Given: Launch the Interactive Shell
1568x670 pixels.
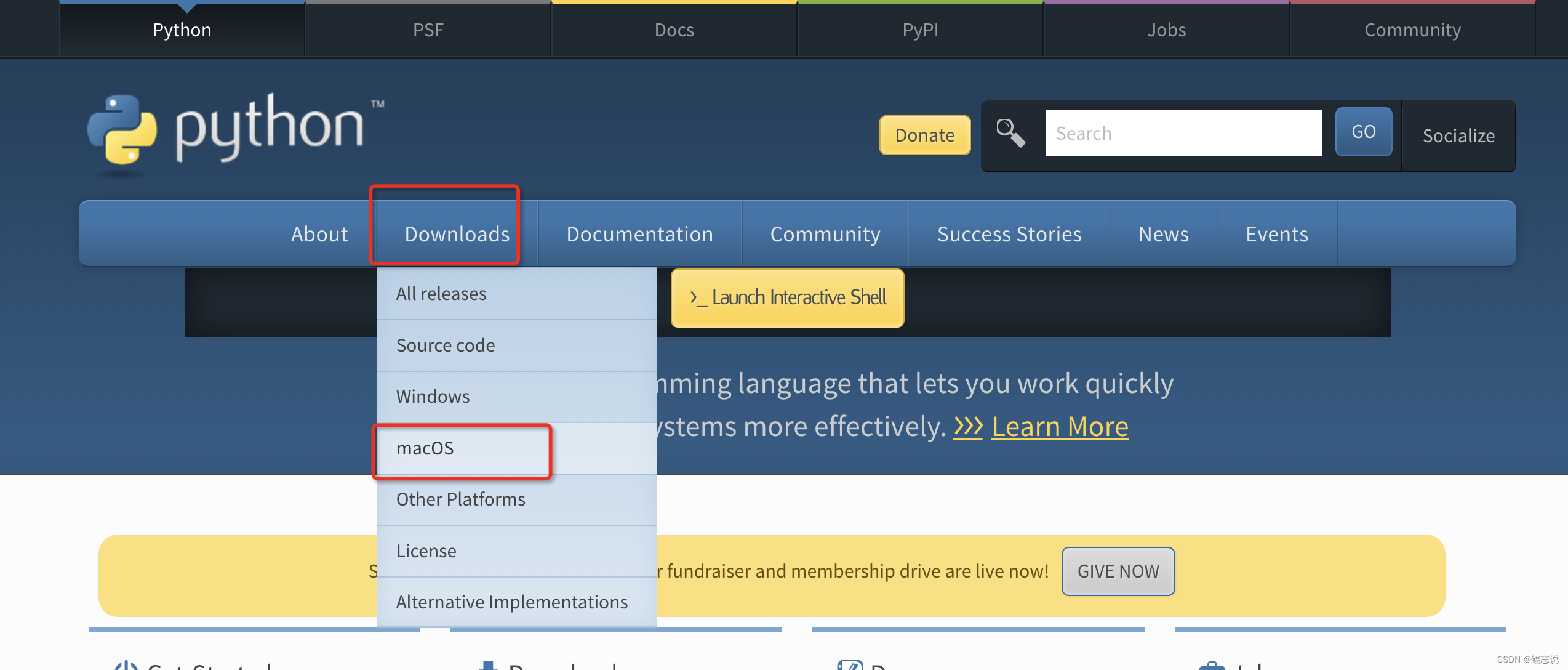Looking at the screenshot, I should coord(787,297).
